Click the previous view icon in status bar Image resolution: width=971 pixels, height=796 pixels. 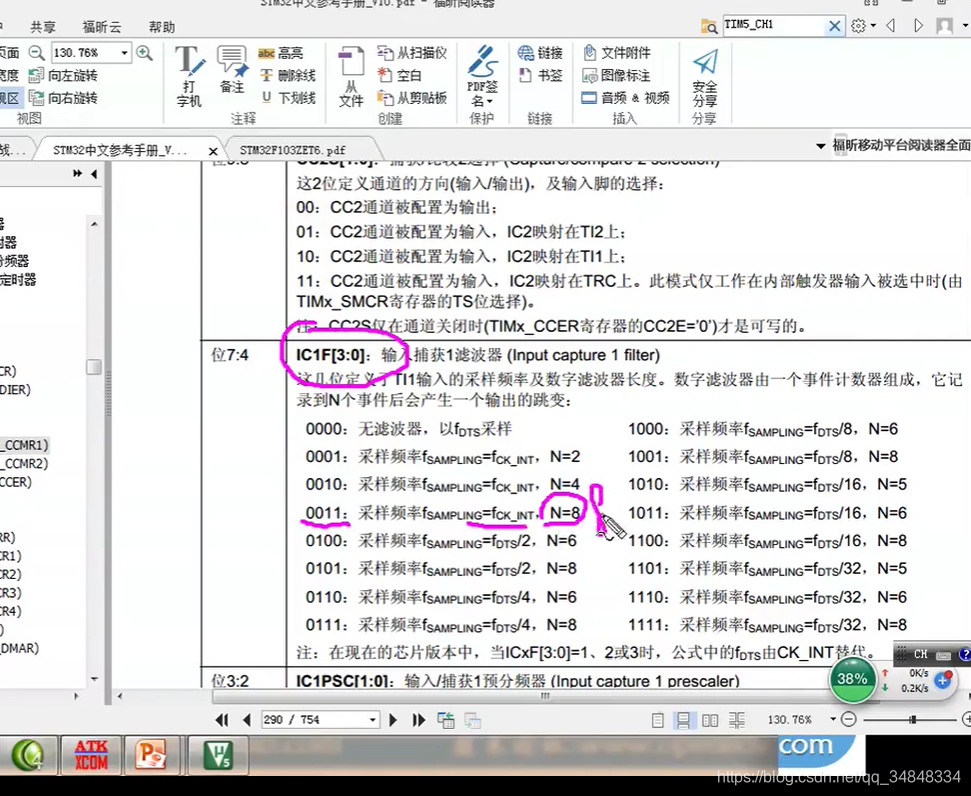tap(446, 720)
